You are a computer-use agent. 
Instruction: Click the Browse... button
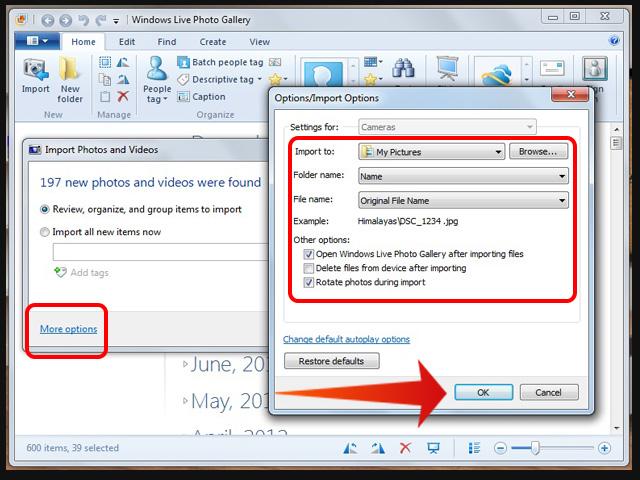(538, 151)
